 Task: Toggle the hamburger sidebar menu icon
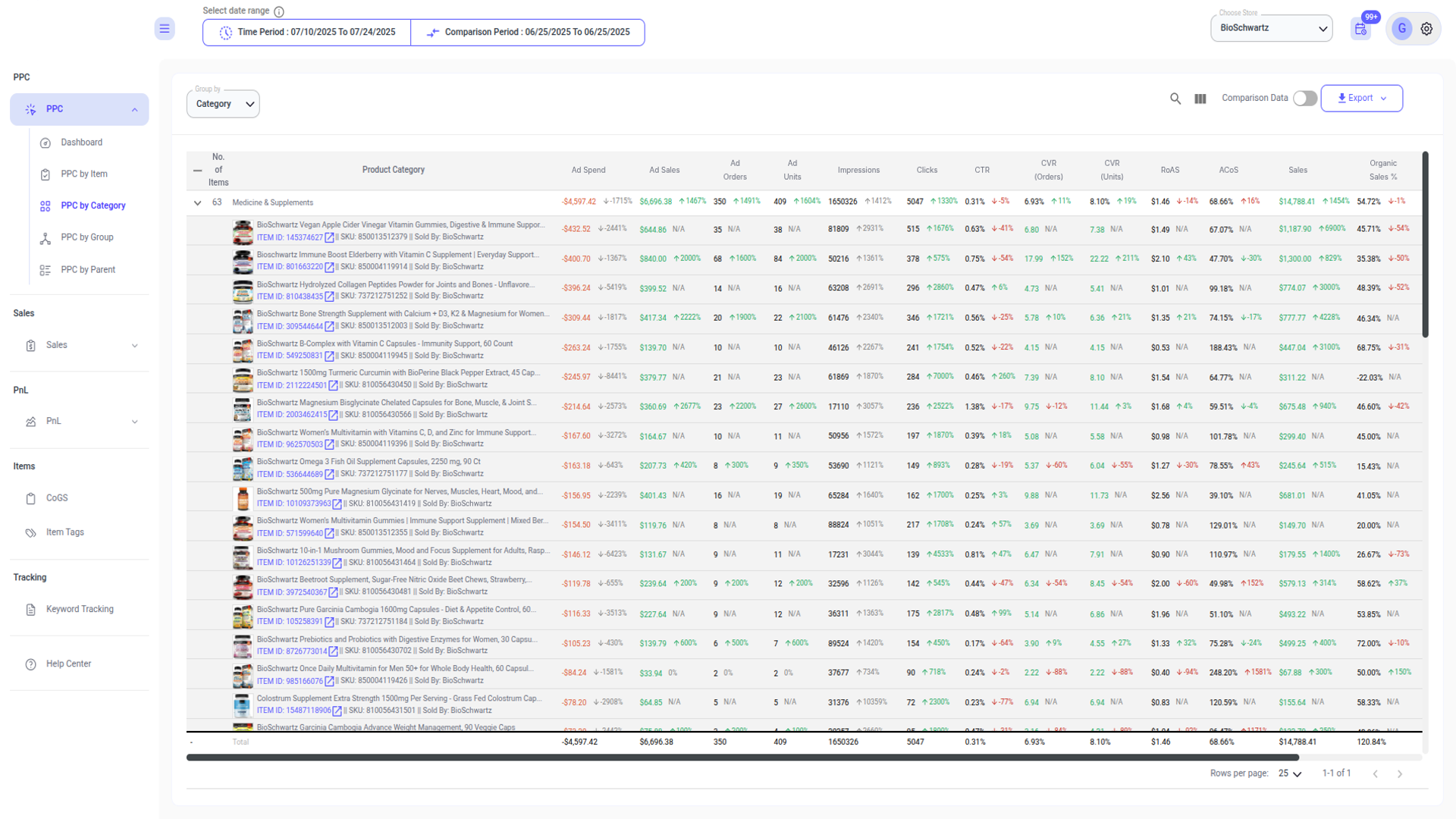[165, 29]
